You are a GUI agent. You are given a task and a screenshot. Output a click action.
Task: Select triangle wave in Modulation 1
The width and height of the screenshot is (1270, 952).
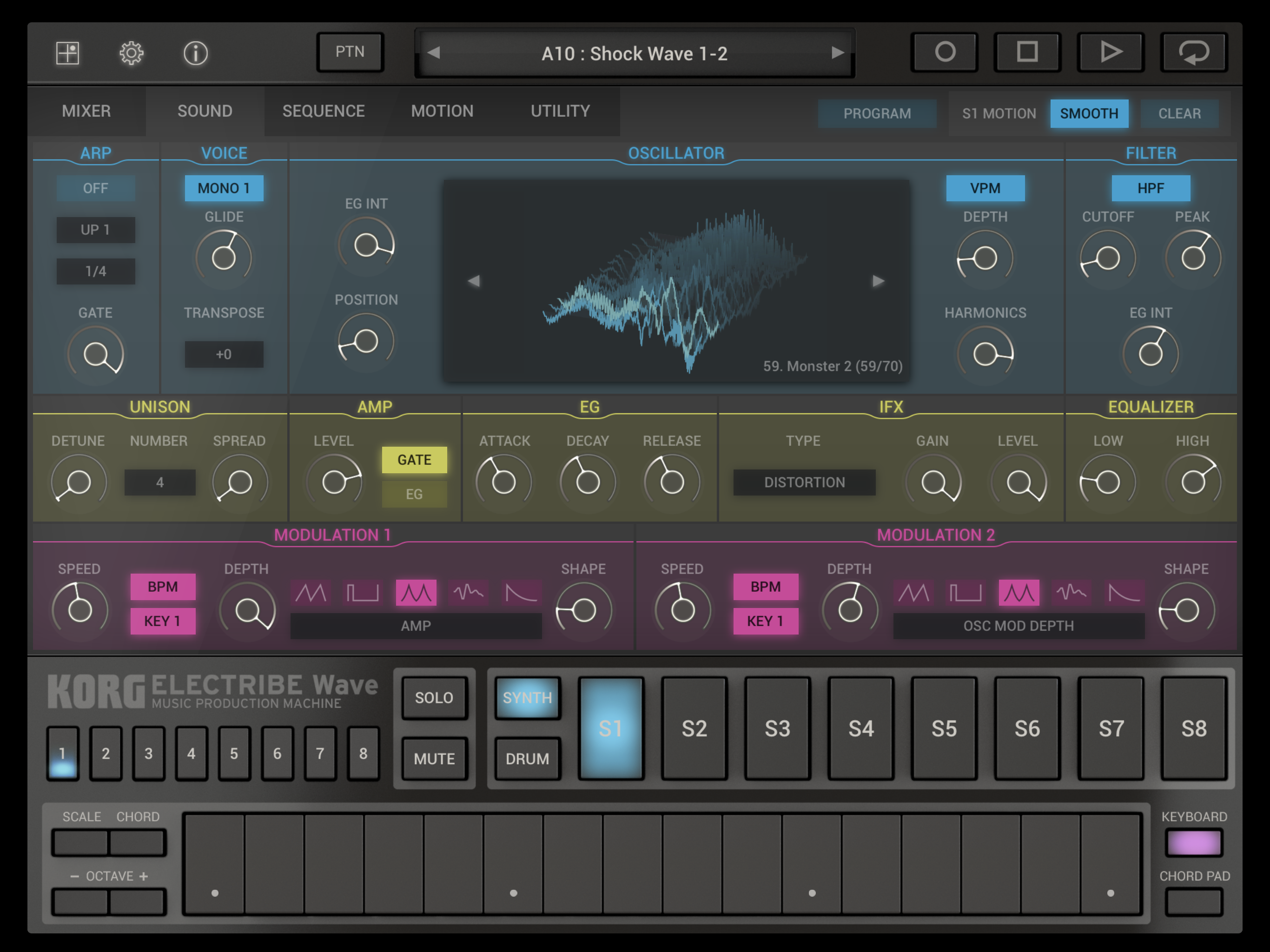coord(311,592)
